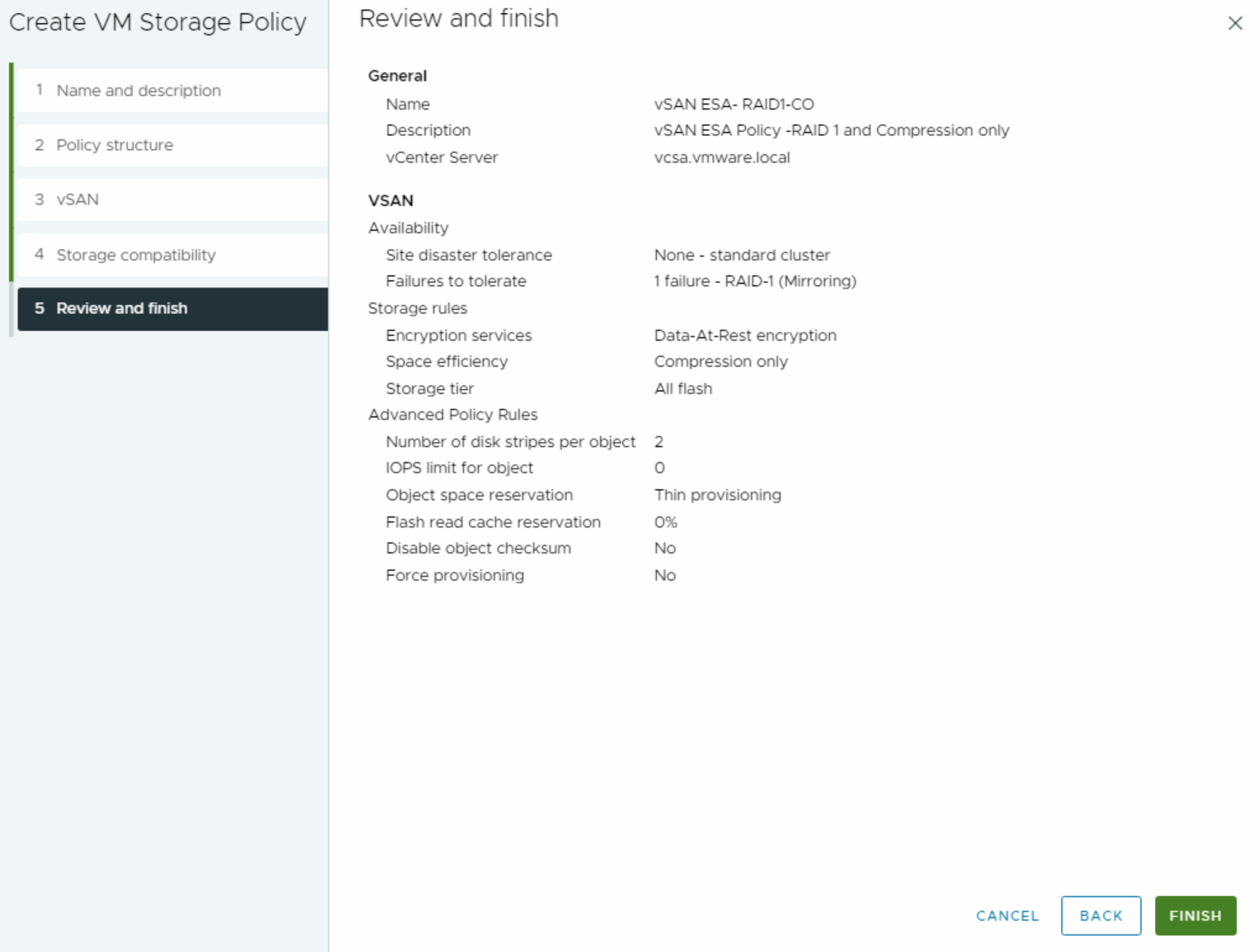1257x952 pixels.
Task: Click the Finish button
Action: point(1195,915)
